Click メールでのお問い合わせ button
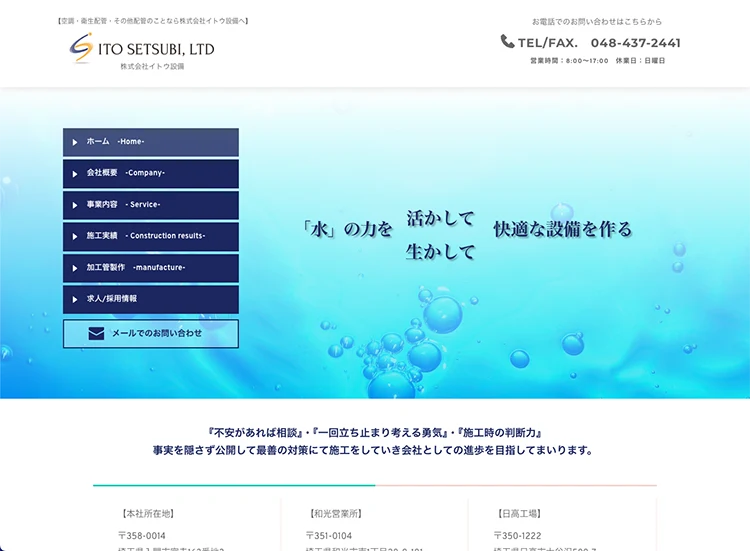Viewport: 750px width, 551px height. pyautogui.click(x=151, y=333)
